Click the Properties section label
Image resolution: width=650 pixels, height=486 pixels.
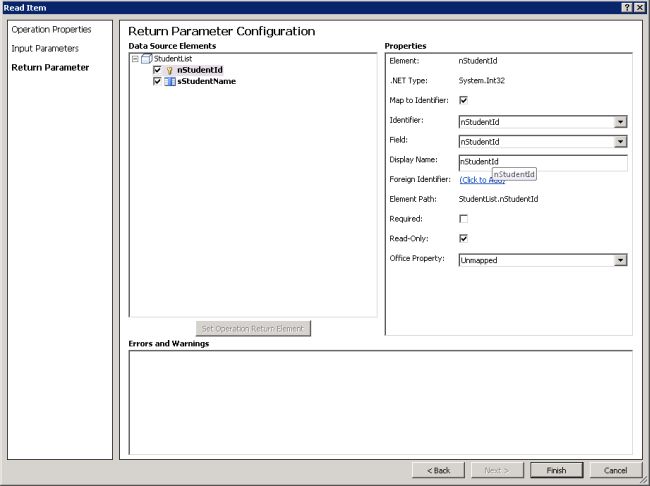[405, 46]
